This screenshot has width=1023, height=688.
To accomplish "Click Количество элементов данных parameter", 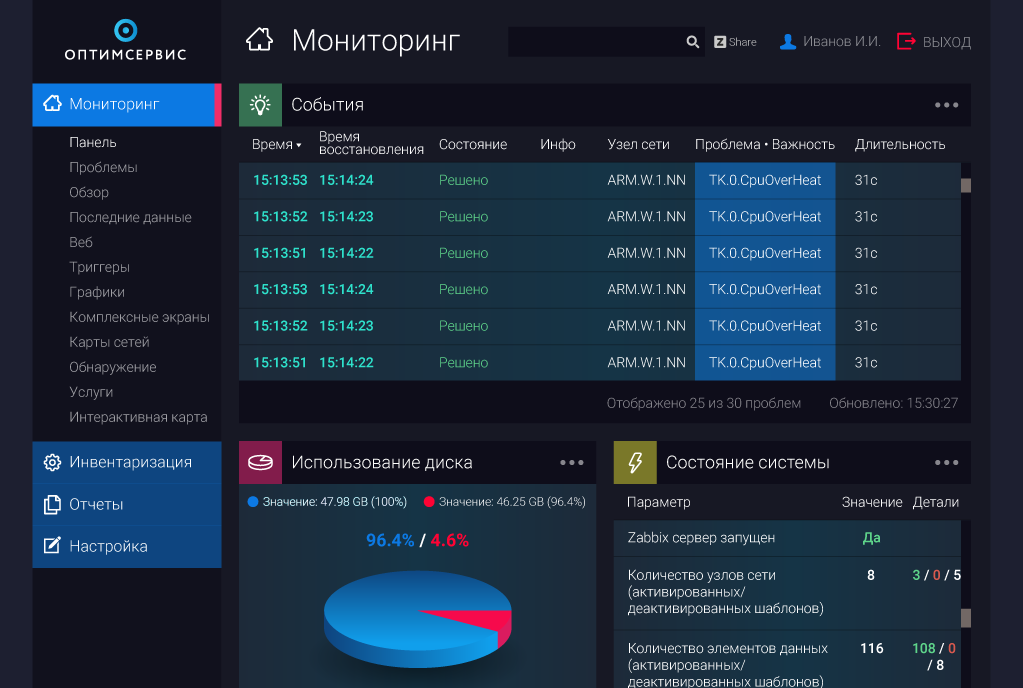I will tap(727, 665).
